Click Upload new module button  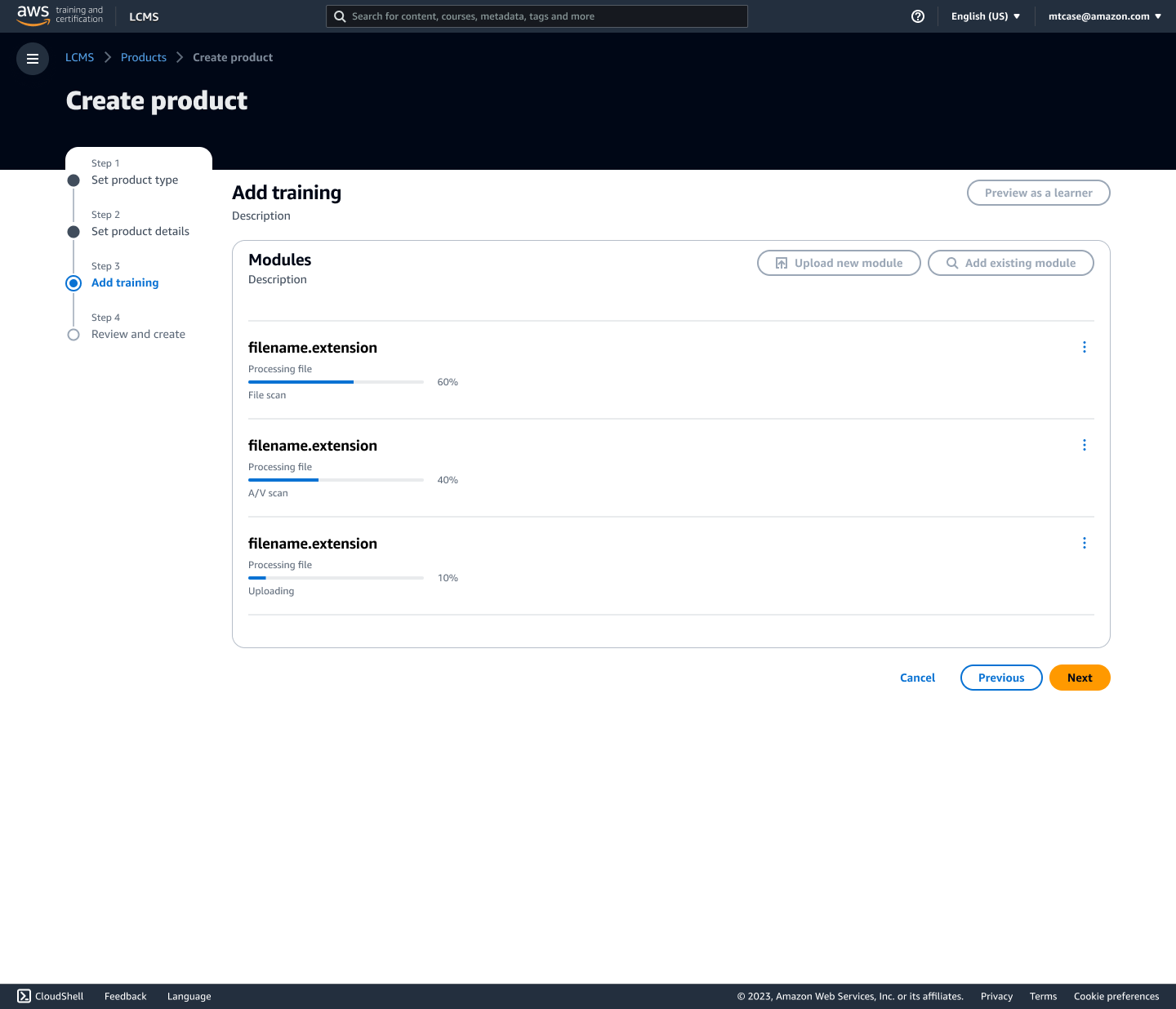[839, 263]
